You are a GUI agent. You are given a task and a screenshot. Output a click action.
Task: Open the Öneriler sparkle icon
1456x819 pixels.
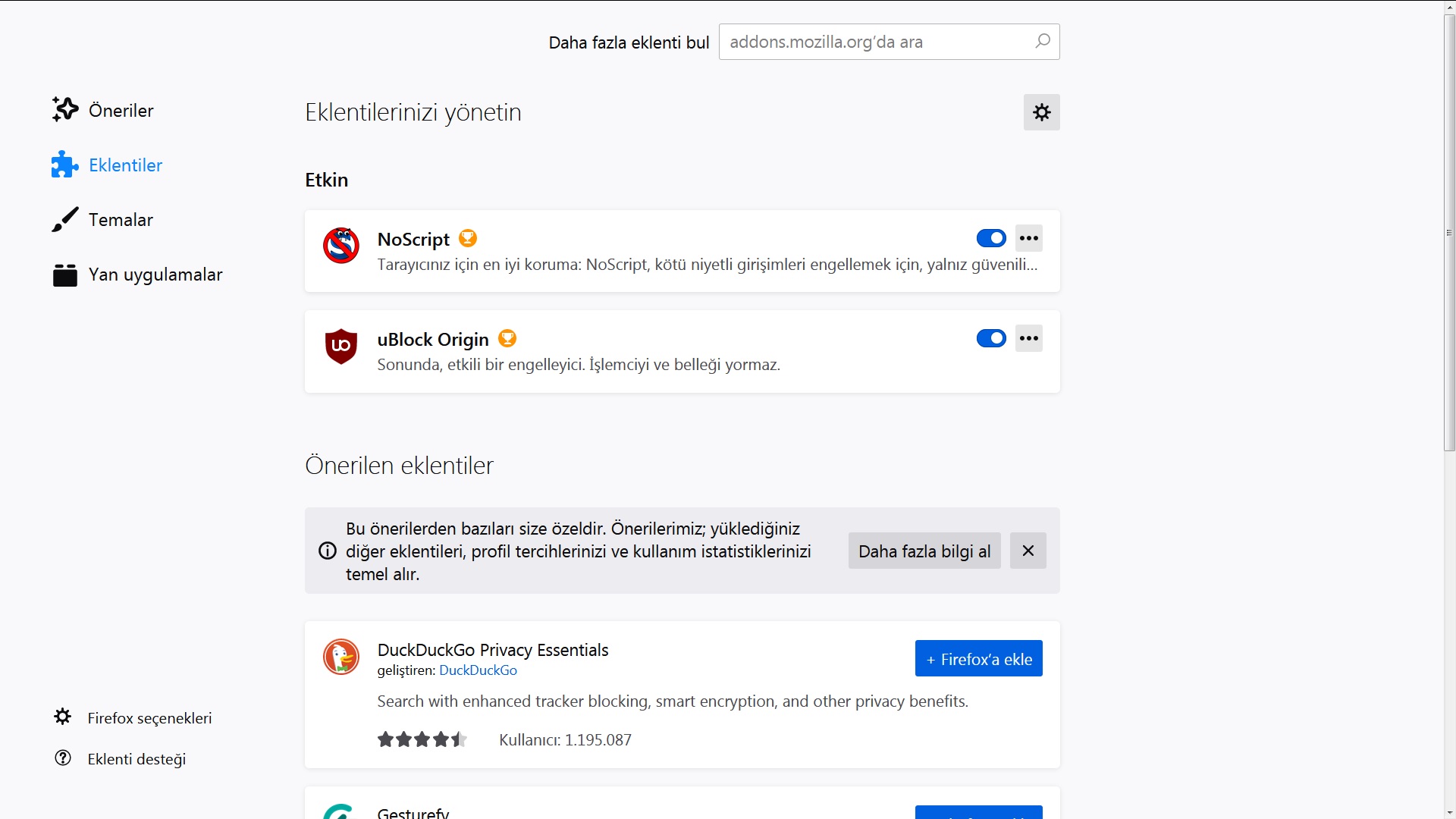point(65,110)
